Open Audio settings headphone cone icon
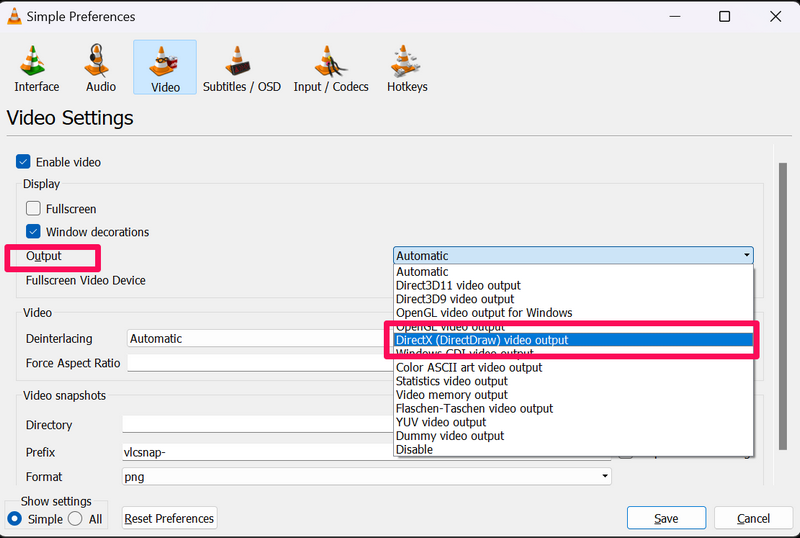 [97, 60]
